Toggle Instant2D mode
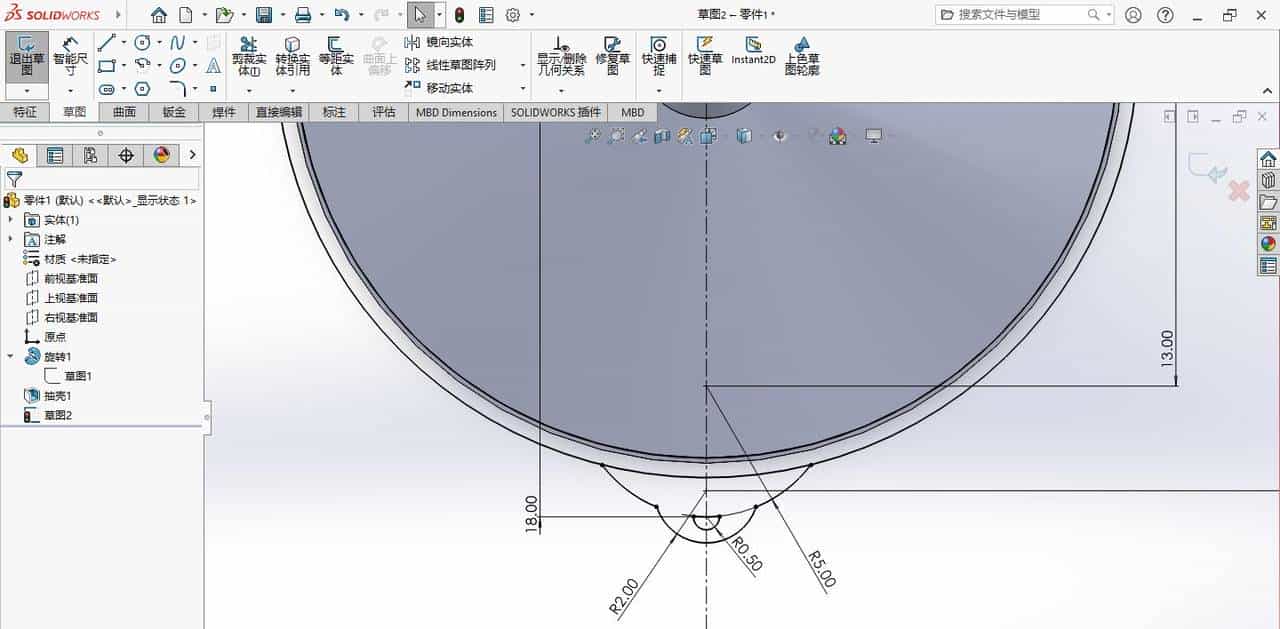Viewport: 1280px width, 629px height. [x=753, y=50]
